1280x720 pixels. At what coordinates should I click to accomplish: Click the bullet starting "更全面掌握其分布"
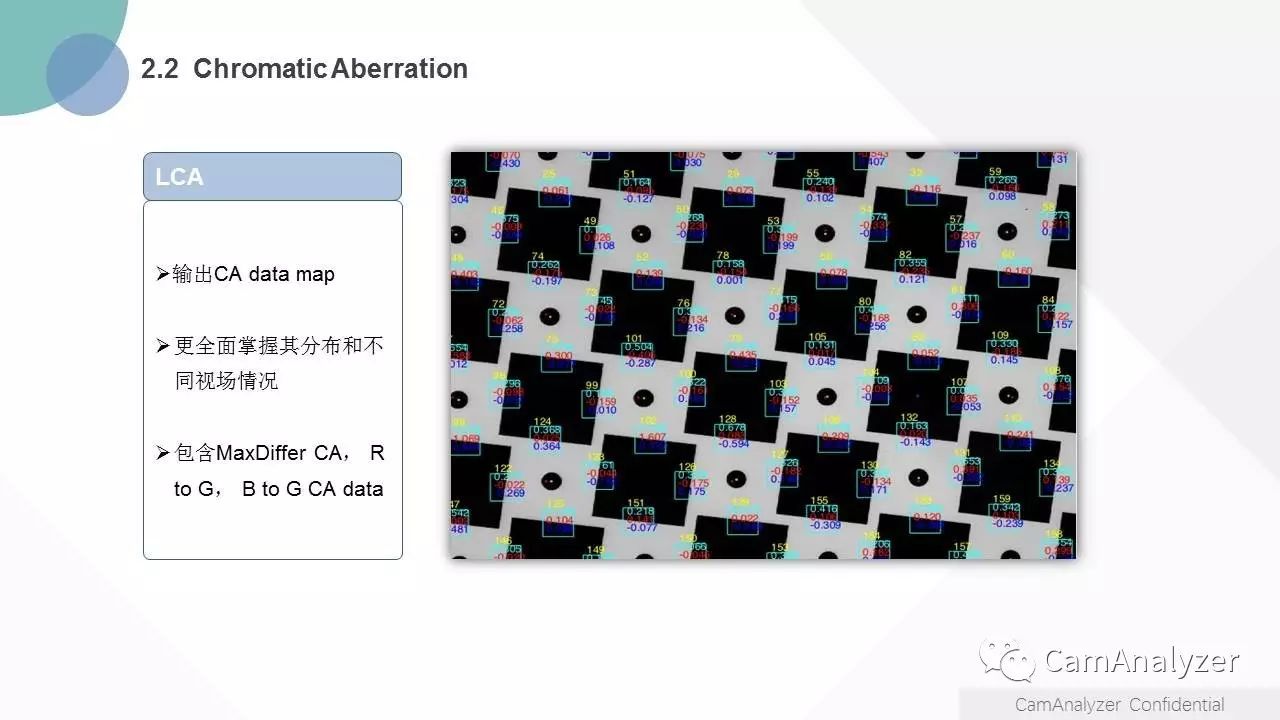coord(270,363)
